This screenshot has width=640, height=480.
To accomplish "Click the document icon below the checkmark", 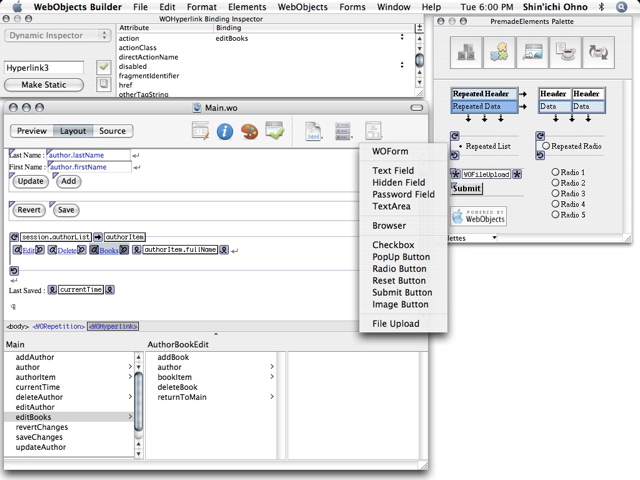I will 104,84.
